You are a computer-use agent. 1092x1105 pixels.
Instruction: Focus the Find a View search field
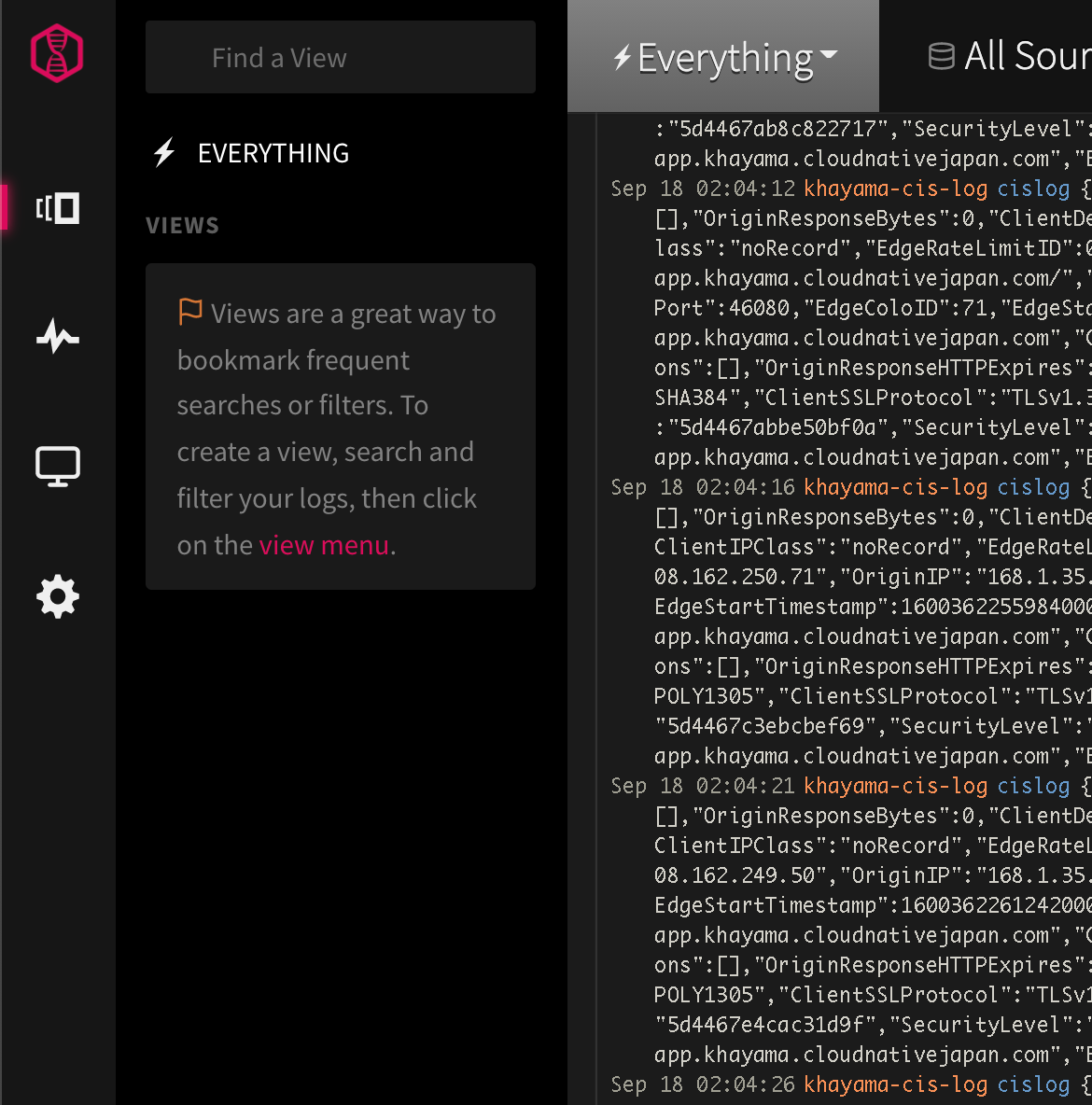(x=341, y=57)
